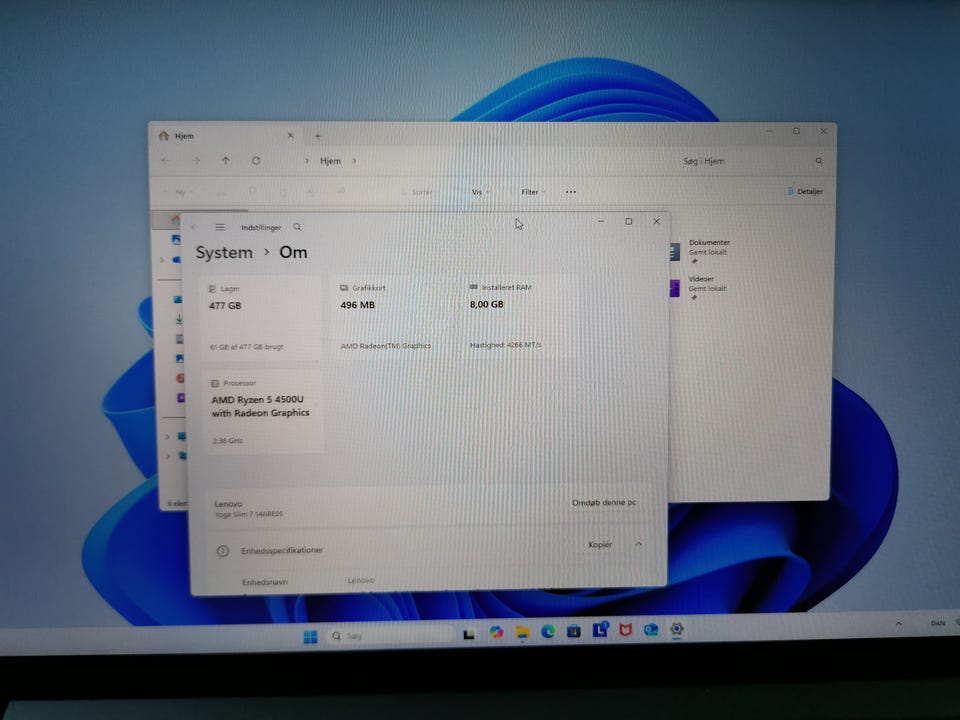The width and height of the screenshot is (960, 720).
Task: Open the Windows Start menu
Action: pyautogui.click(x=310, y=637)
